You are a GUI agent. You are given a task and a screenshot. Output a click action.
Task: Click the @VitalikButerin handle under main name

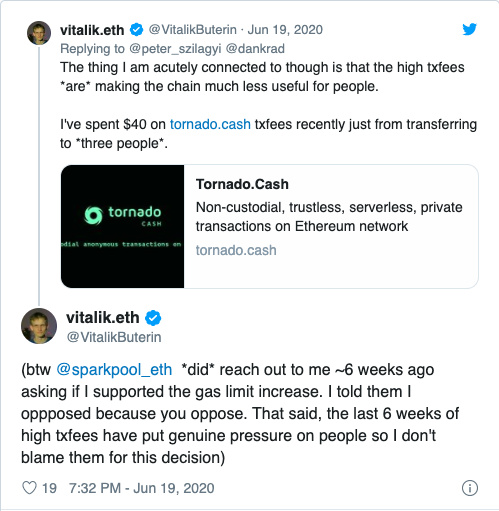(x=114, y=337)
